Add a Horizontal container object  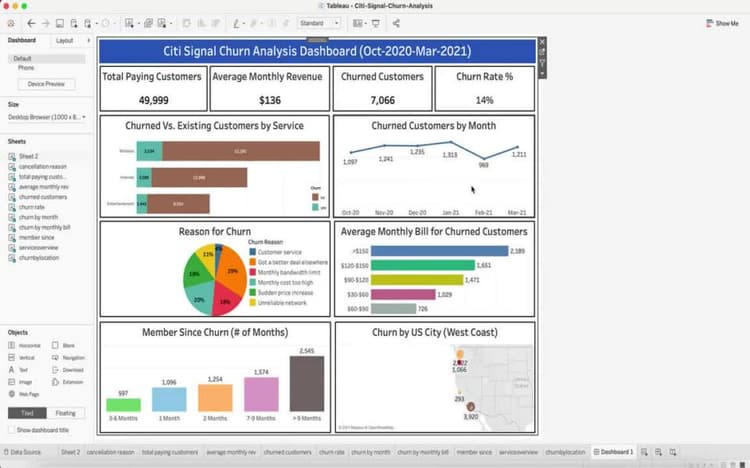click(x=24, y=345)
